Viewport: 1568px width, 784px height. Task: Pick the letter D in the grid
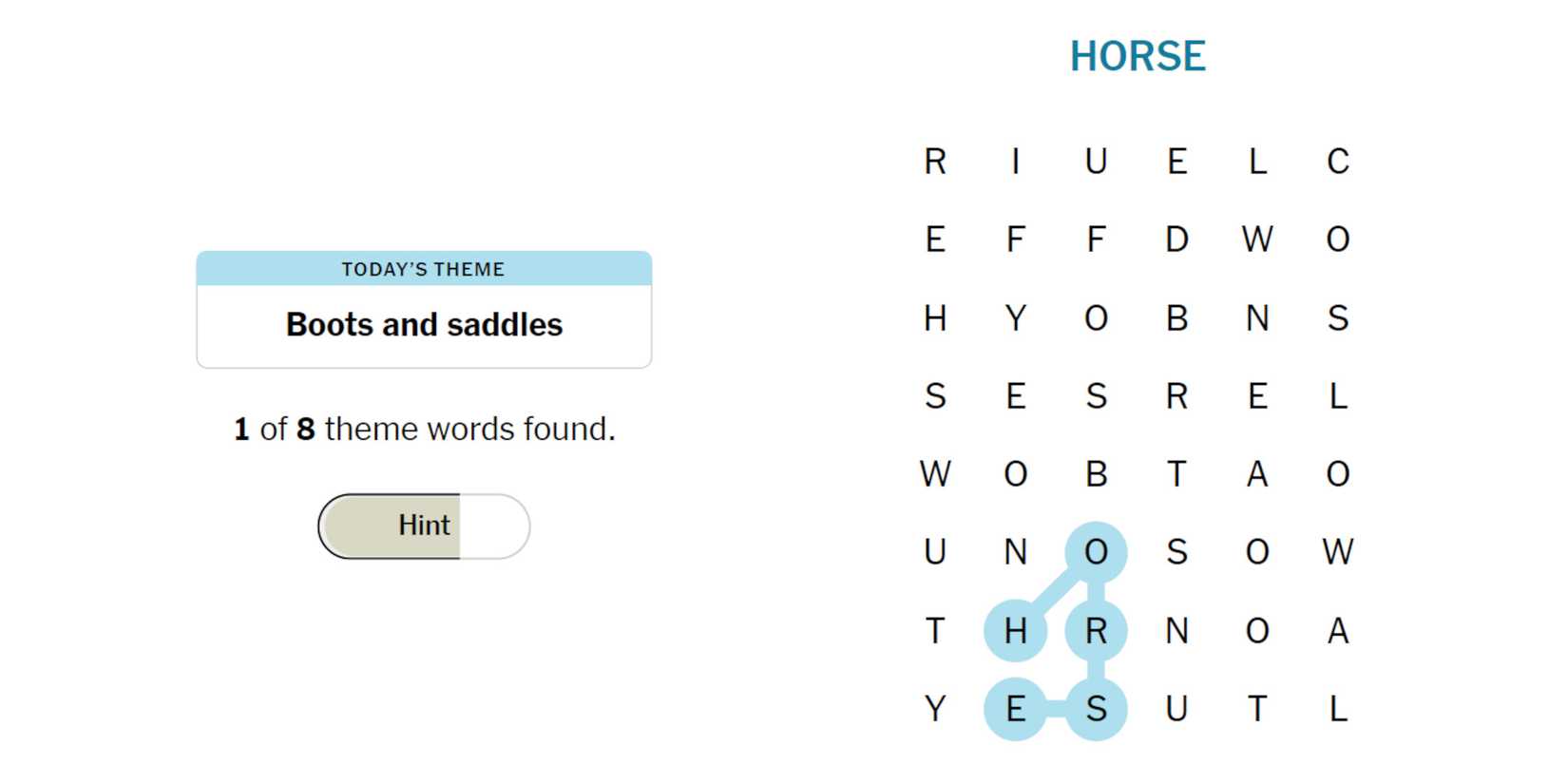point(1176,239)
